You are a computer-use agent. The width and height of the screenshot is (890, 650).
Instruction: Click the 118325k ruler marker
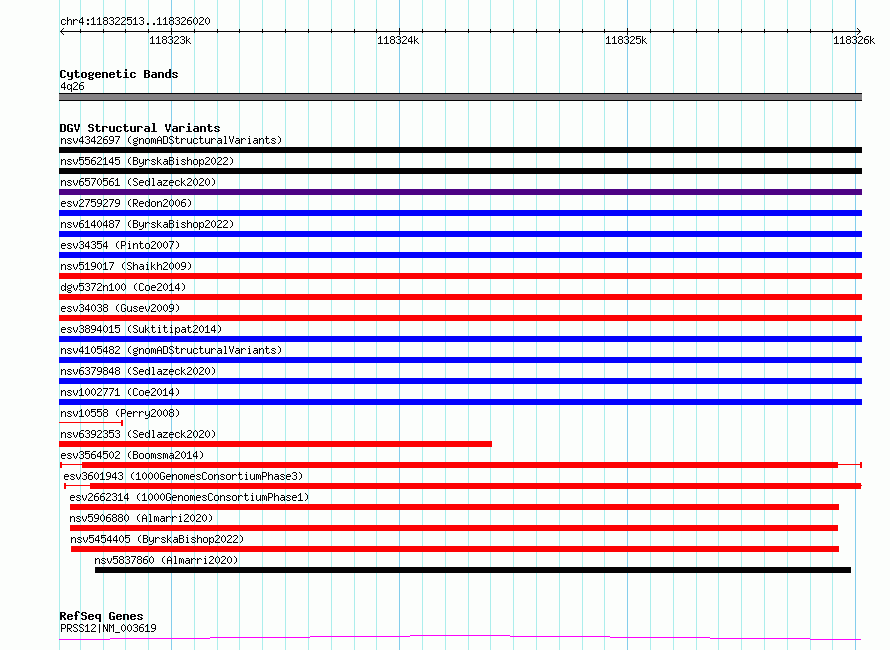click(626, 40)
